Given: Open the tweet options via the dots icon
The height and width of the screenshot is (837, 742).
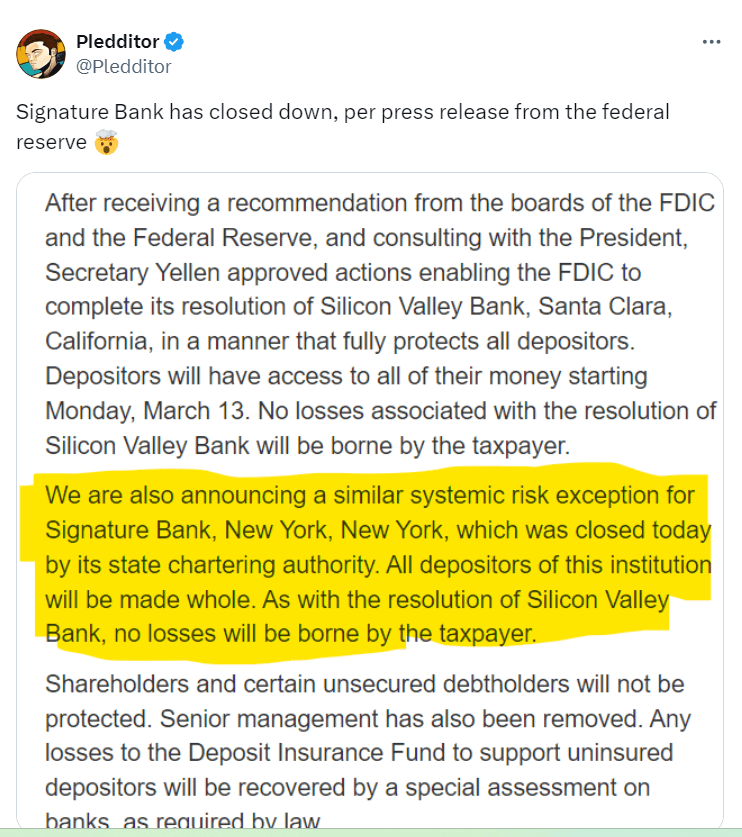Looking at the screenshot, I should [711, 41].
